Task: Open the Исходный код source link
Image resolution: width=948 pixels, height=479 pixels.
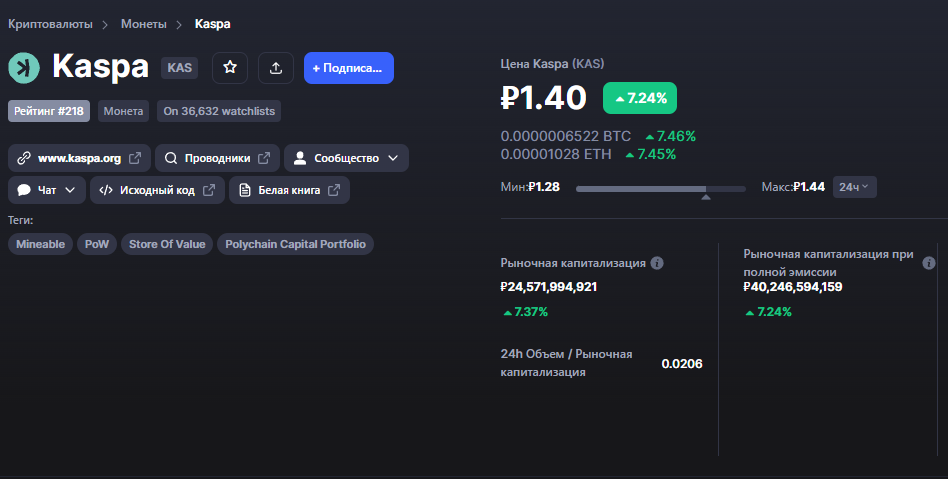Action: click(x=157, y=190)
